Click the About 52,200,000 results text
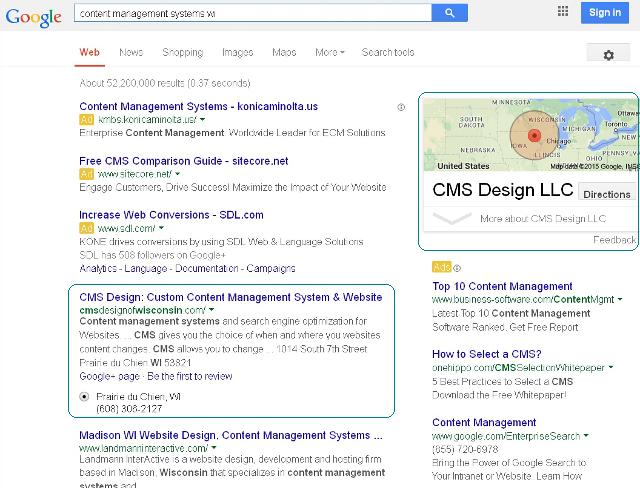This screenshot has width=640, height=488. pyautogui.click(x=164, y=83)
